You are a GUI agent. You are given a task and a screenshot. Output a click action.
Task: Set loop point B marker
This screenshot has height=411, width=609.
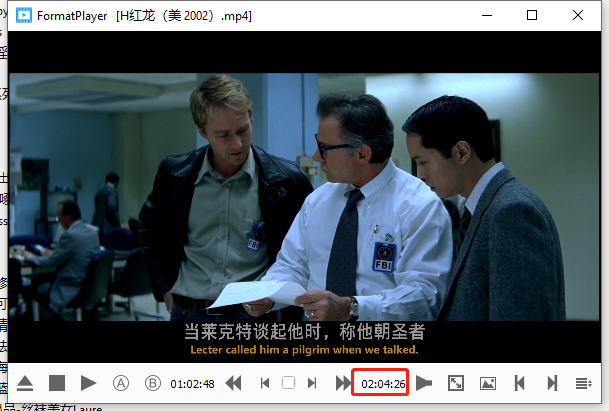pos(153,383)
